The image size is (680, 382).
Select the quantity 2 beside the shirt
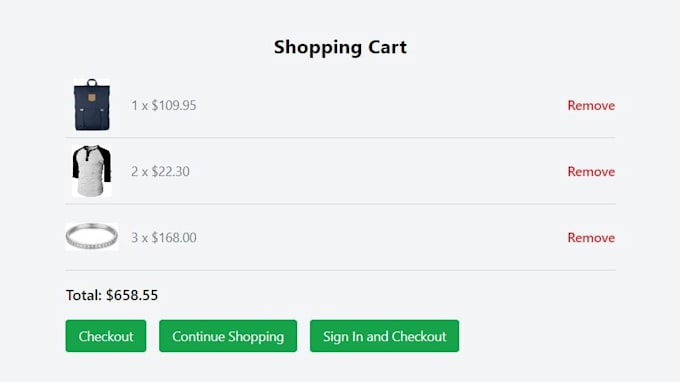pos(134,171)
